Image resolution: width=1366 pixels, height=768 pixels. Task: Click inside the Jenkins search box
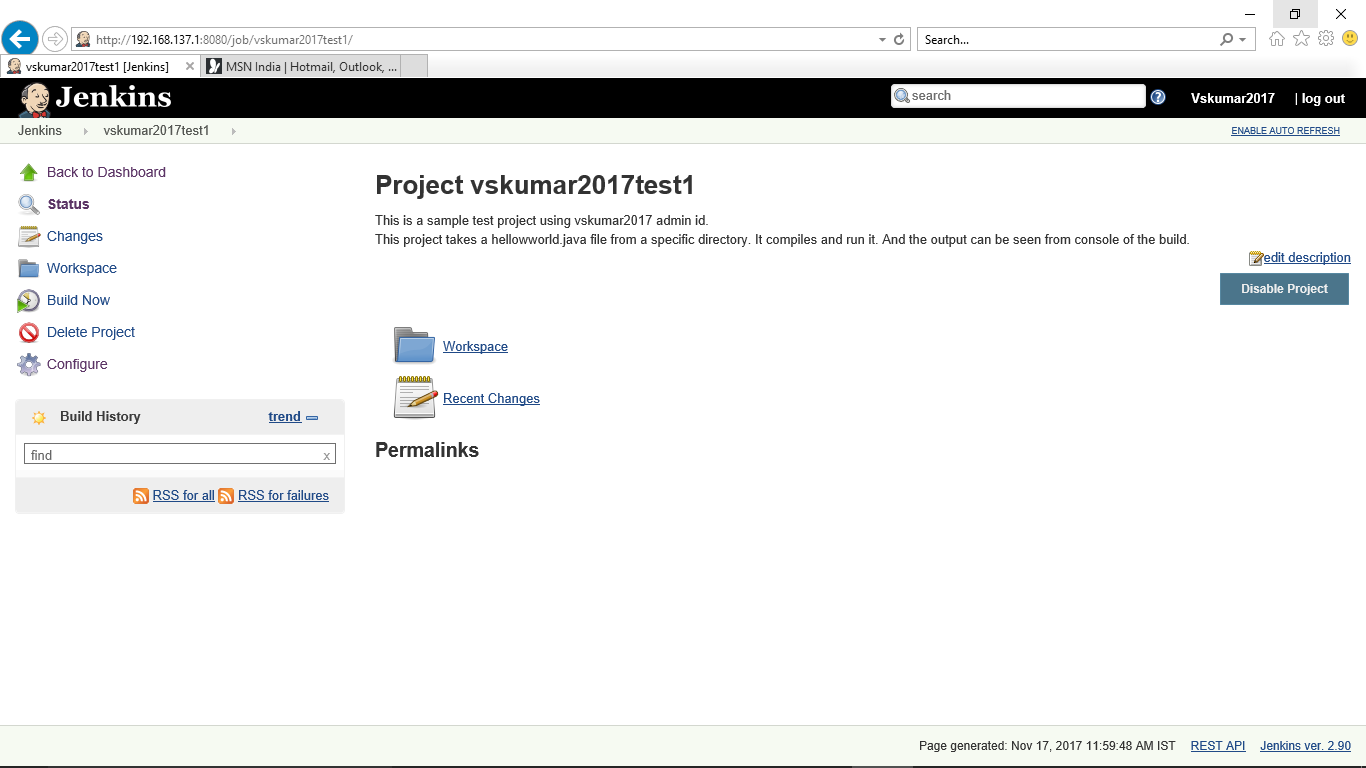click(1020, 96)
